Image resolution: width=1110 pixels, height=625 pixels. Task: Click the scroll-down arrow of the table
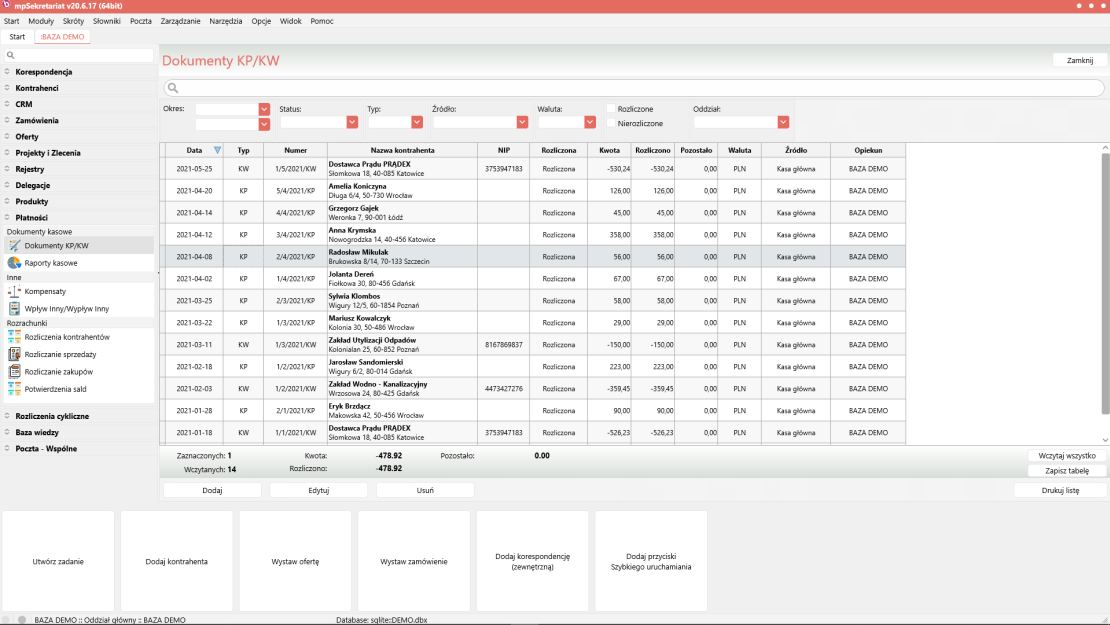[x=1105, y=440]
